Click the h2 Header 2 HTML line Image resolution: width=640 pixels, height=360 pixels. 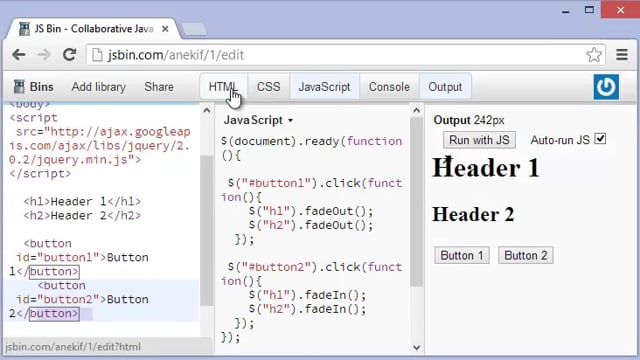coord(82,216)
